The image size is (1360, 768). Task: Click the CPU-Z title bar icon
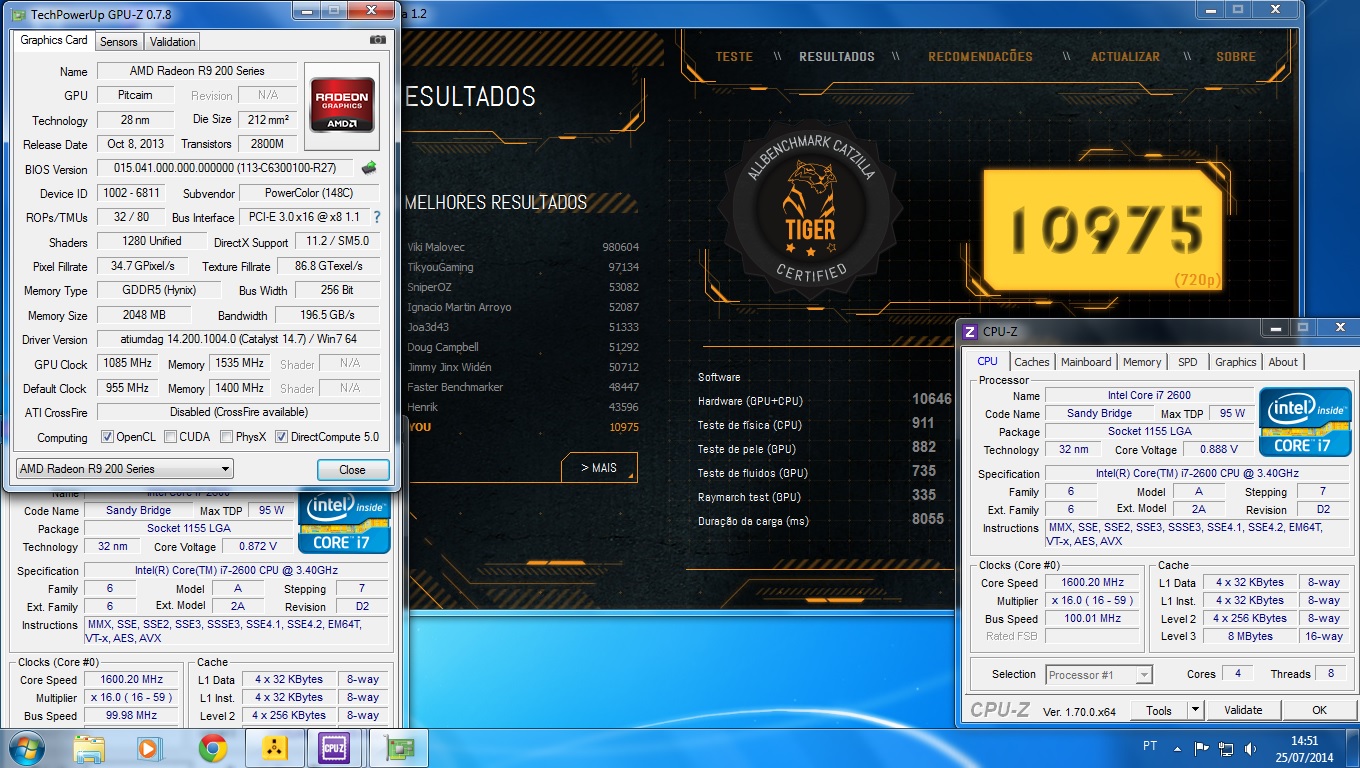point(970,332)
